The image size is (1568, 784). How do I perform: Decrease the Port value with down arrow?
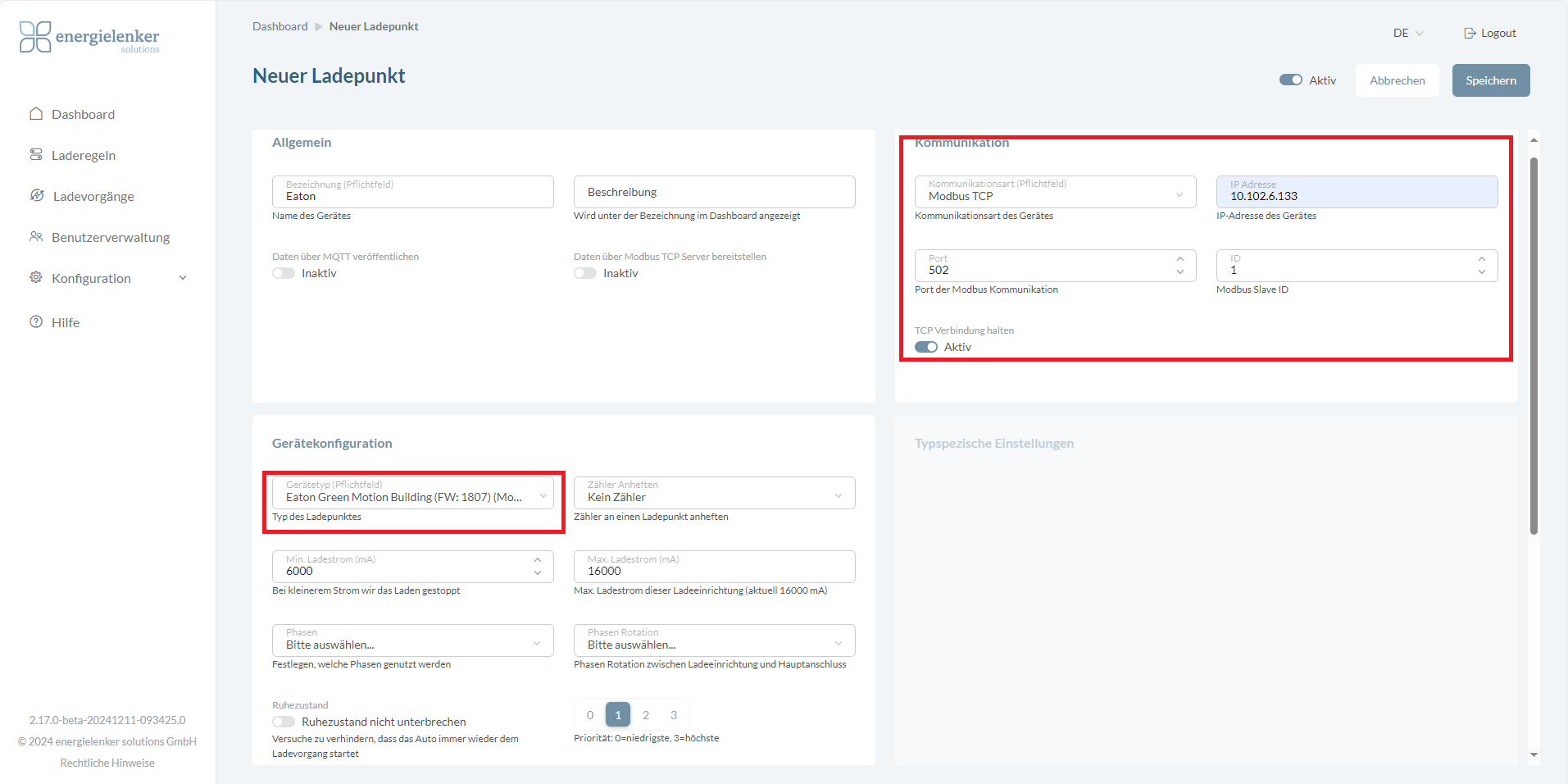(x=1180, y=272)
